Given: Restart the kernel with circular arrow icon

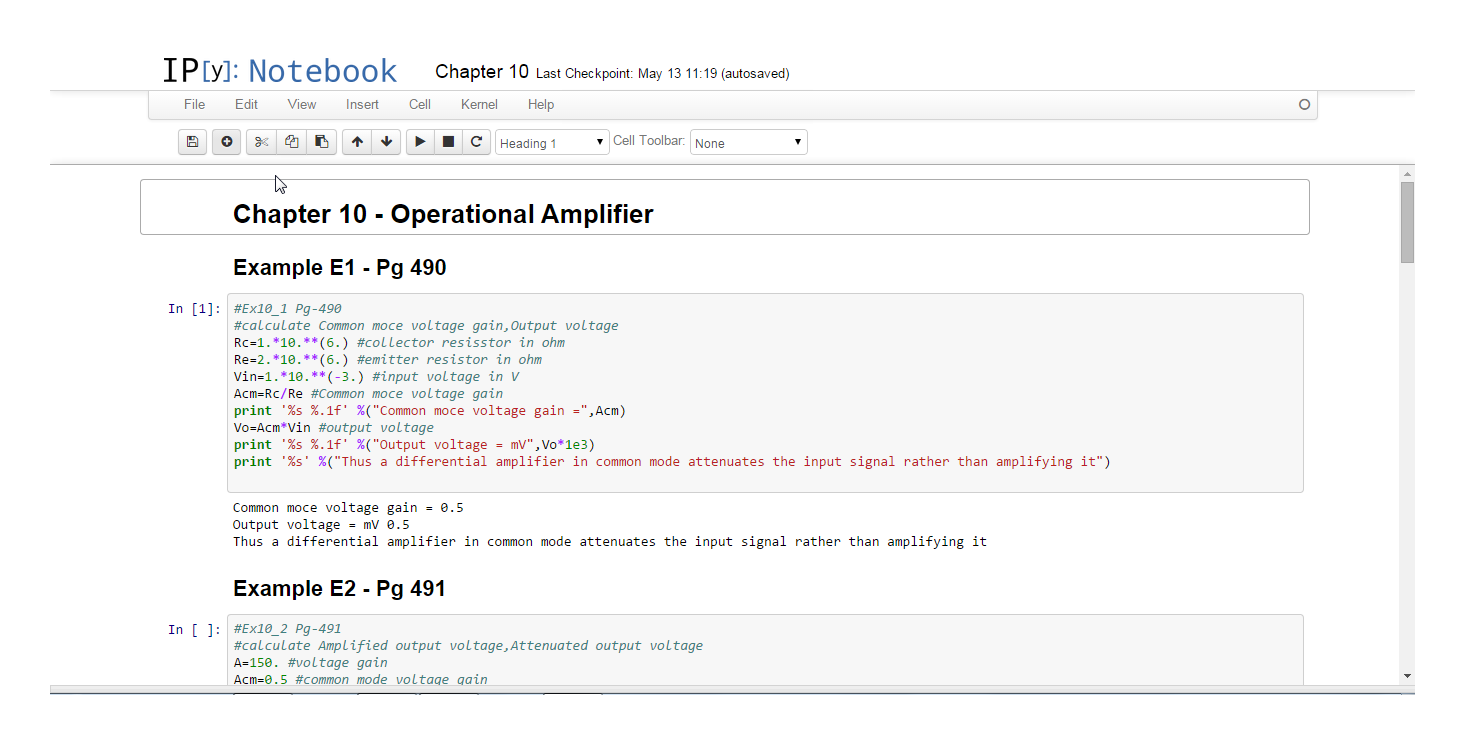Looking at the screenshot, I should (x=477, y=142).
